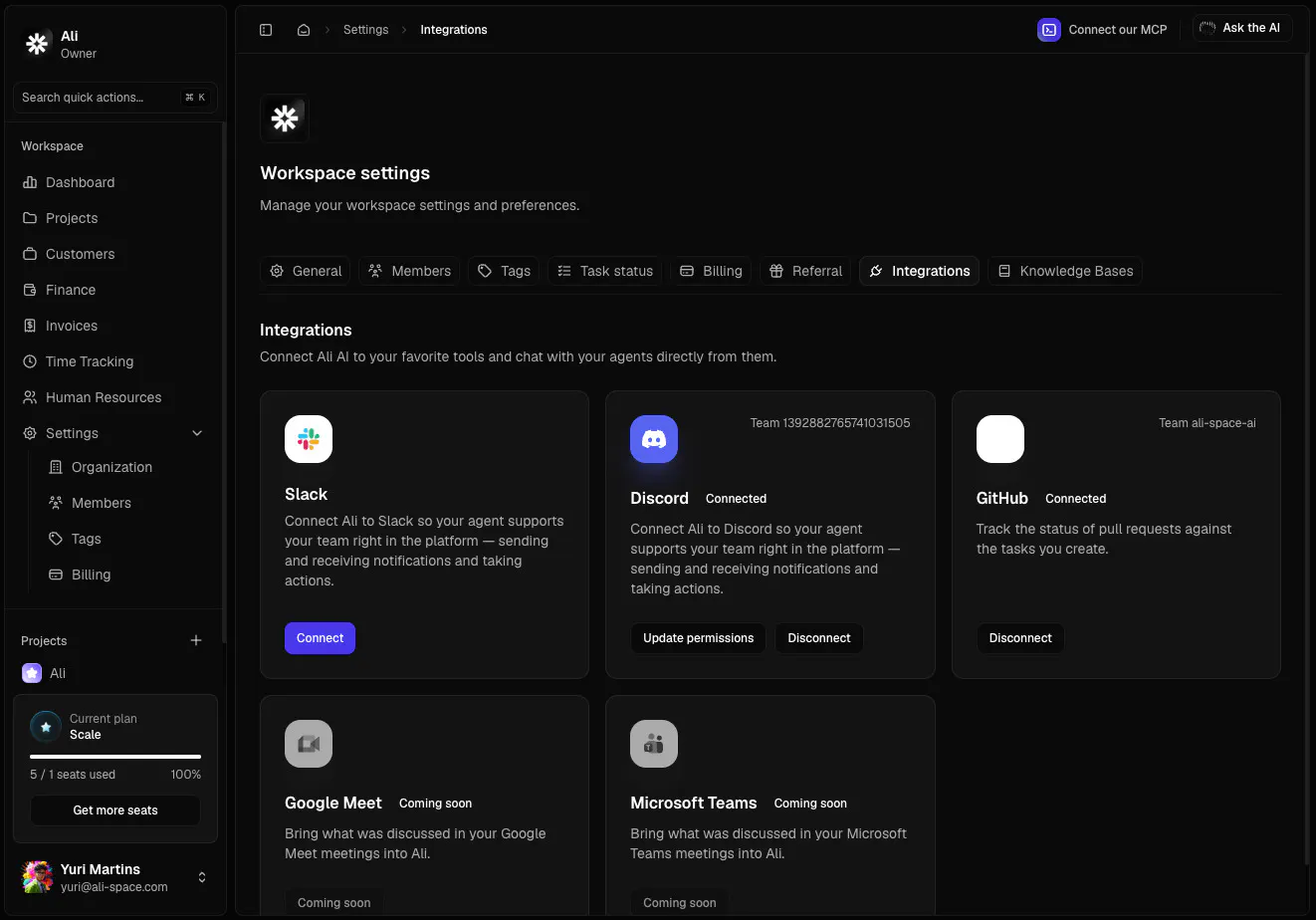
Task: Click the Connect our MCP terminal icon
Action: [x=1049, y=30]
